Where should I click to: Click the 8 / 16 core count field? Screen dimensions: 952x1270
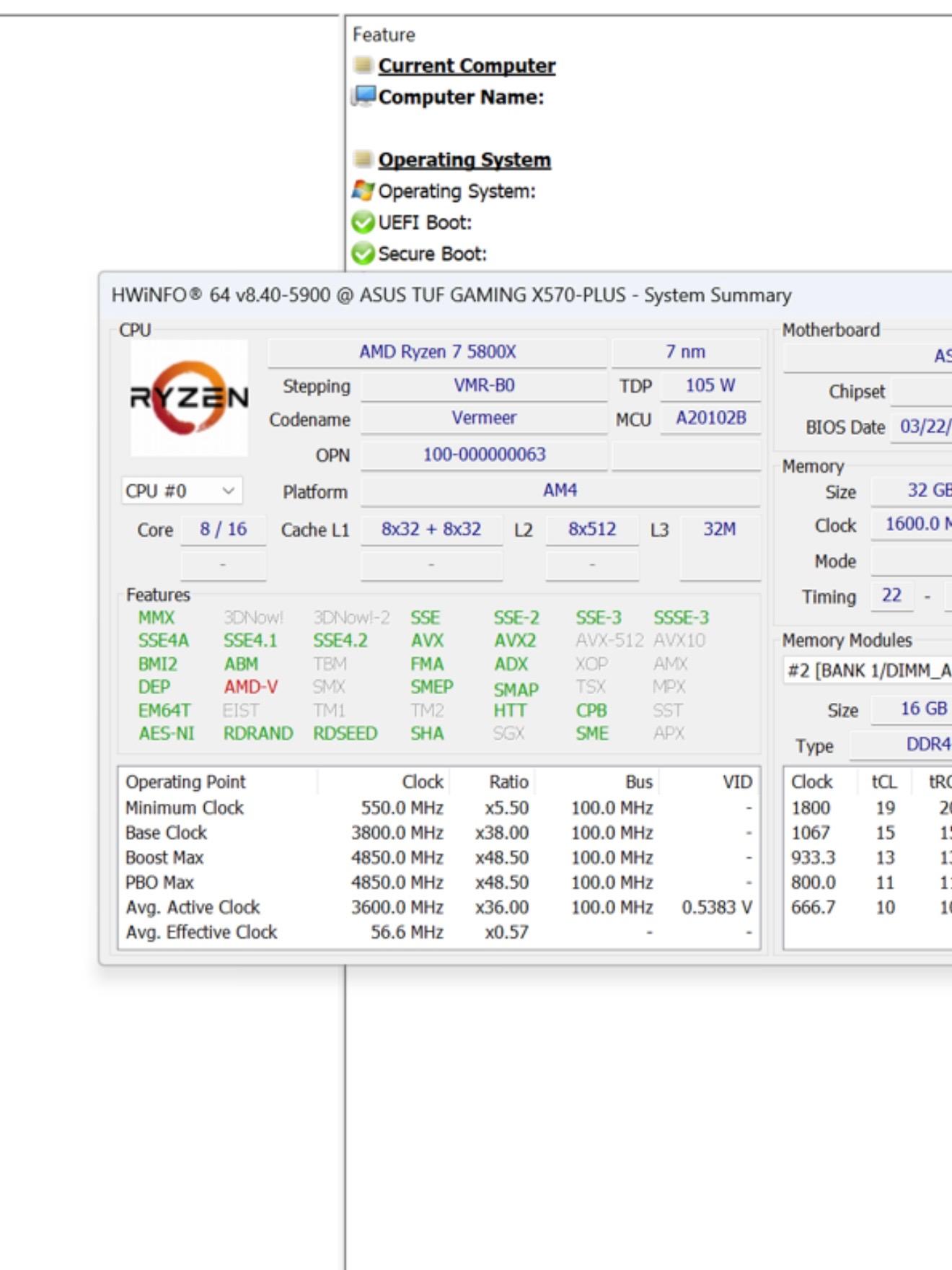pyautogui.click(x=223, y=530)
